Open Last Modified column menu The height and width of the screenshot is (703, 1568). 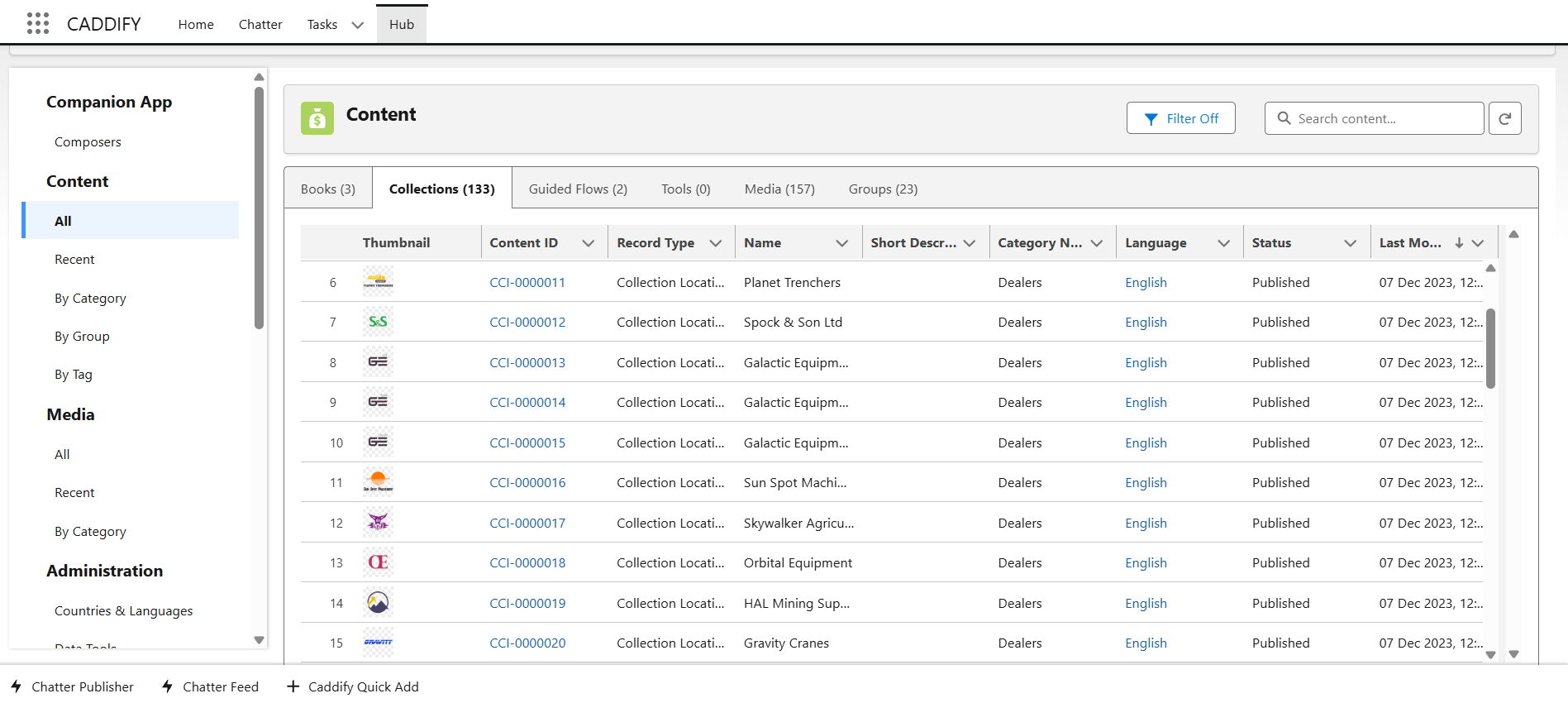(x=1478, y=243)
